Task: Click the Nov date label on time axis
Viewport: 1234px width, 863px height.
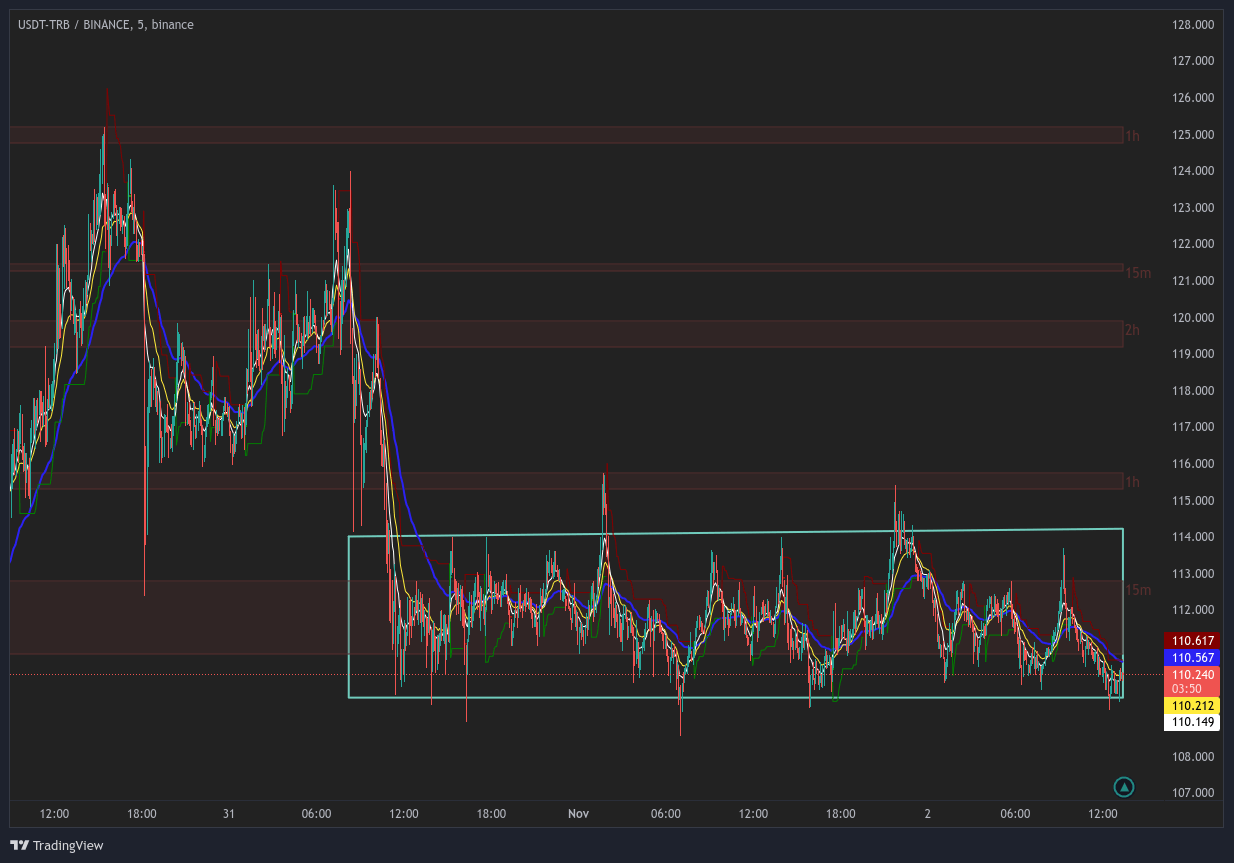Action: [578, 814]
